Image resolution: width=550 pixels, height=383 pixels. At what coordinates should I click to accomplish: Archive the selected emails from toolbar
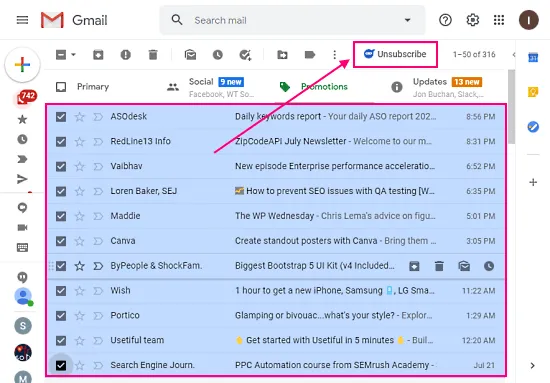[98, 55]
